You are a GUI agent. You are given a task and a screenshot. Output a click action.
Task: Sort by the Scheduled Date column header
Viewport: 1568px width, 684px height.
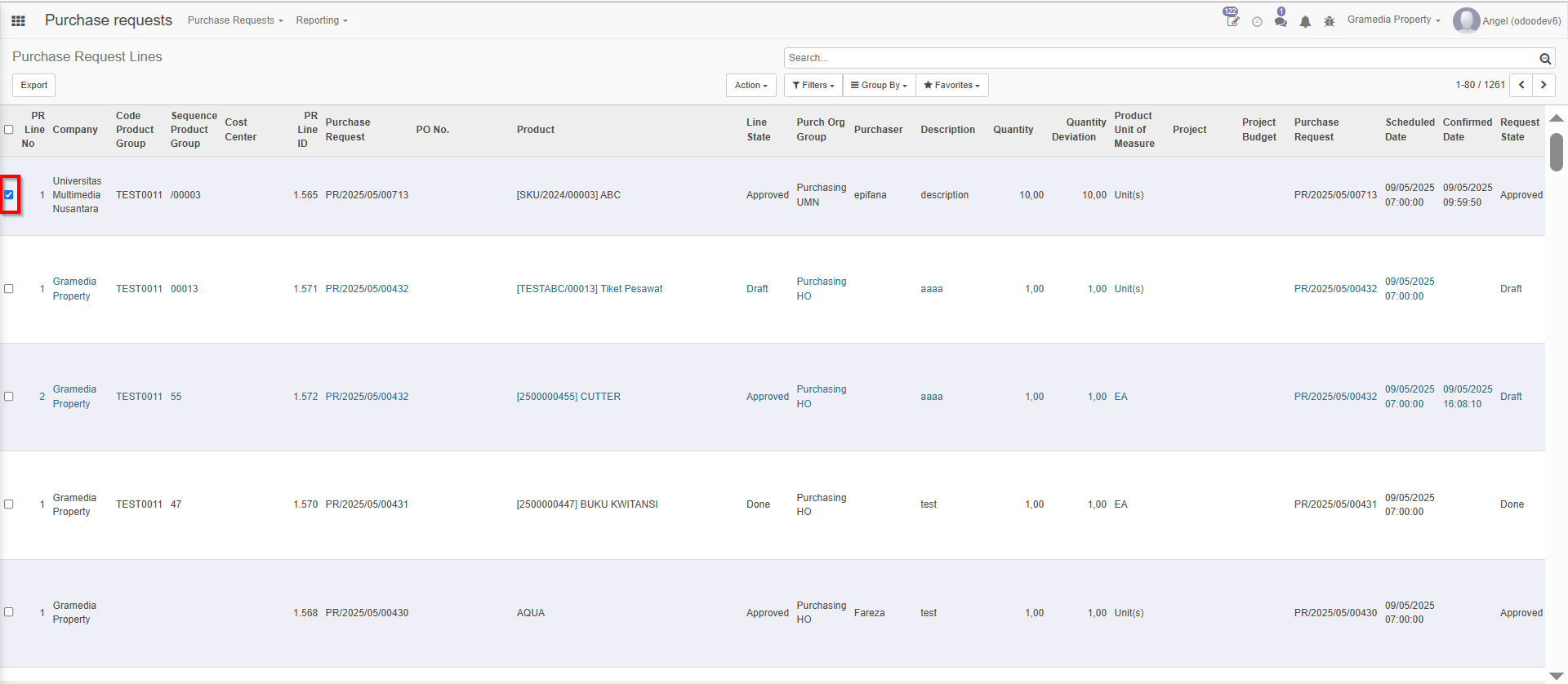(x=1410, y=130)
